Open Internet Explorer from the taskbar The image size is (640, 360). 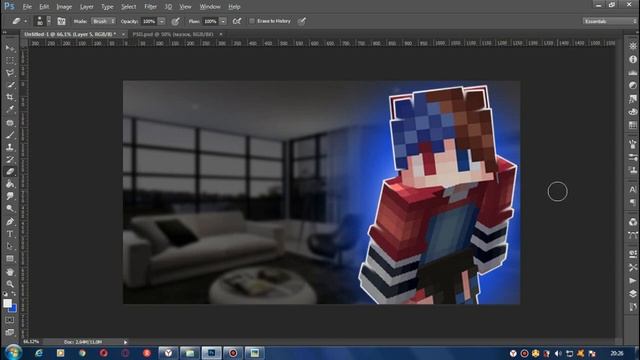coord(39,353)
